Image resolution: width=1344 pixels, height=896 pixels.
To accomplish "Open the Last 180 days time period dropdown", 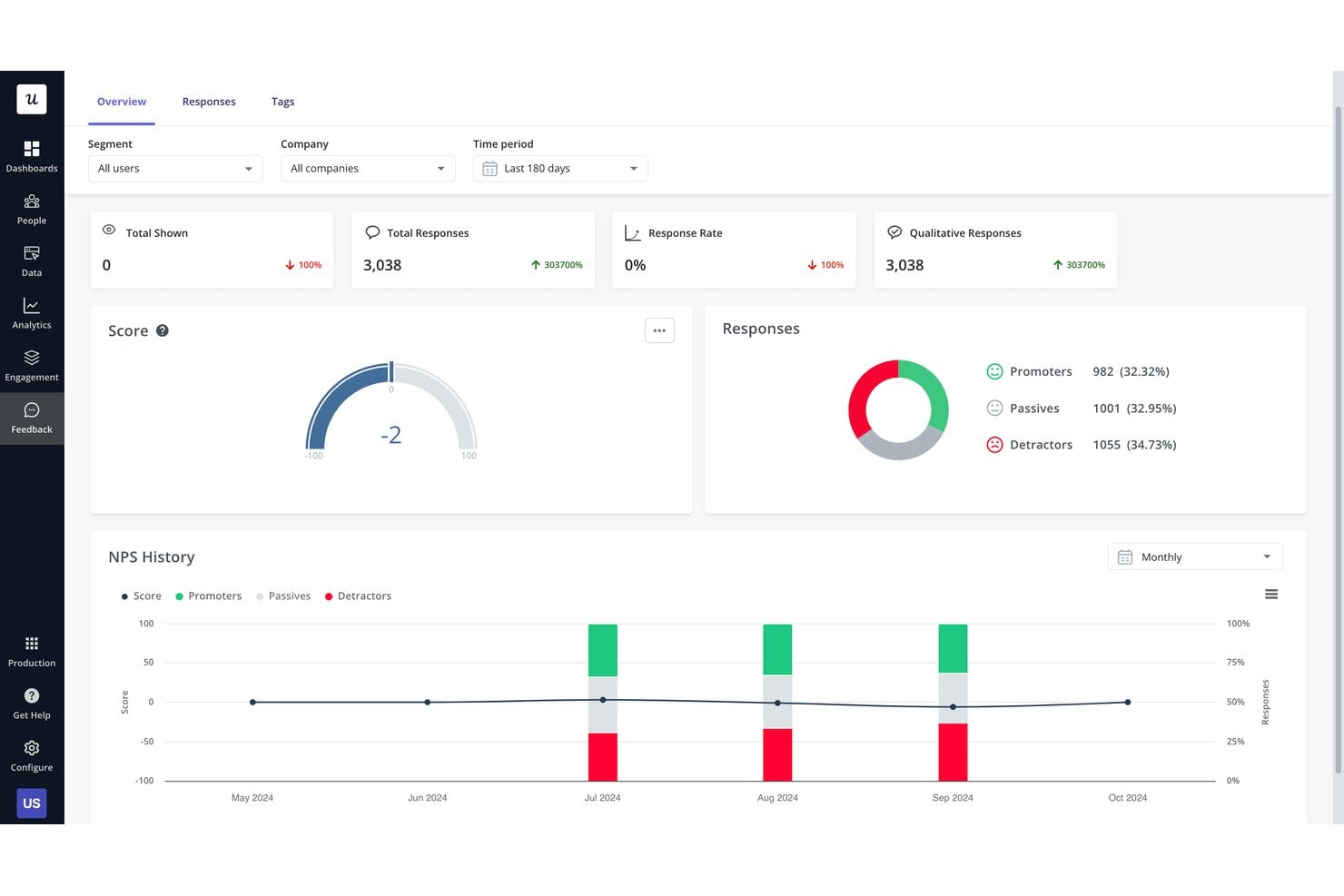I will click(x=560, y=169).
